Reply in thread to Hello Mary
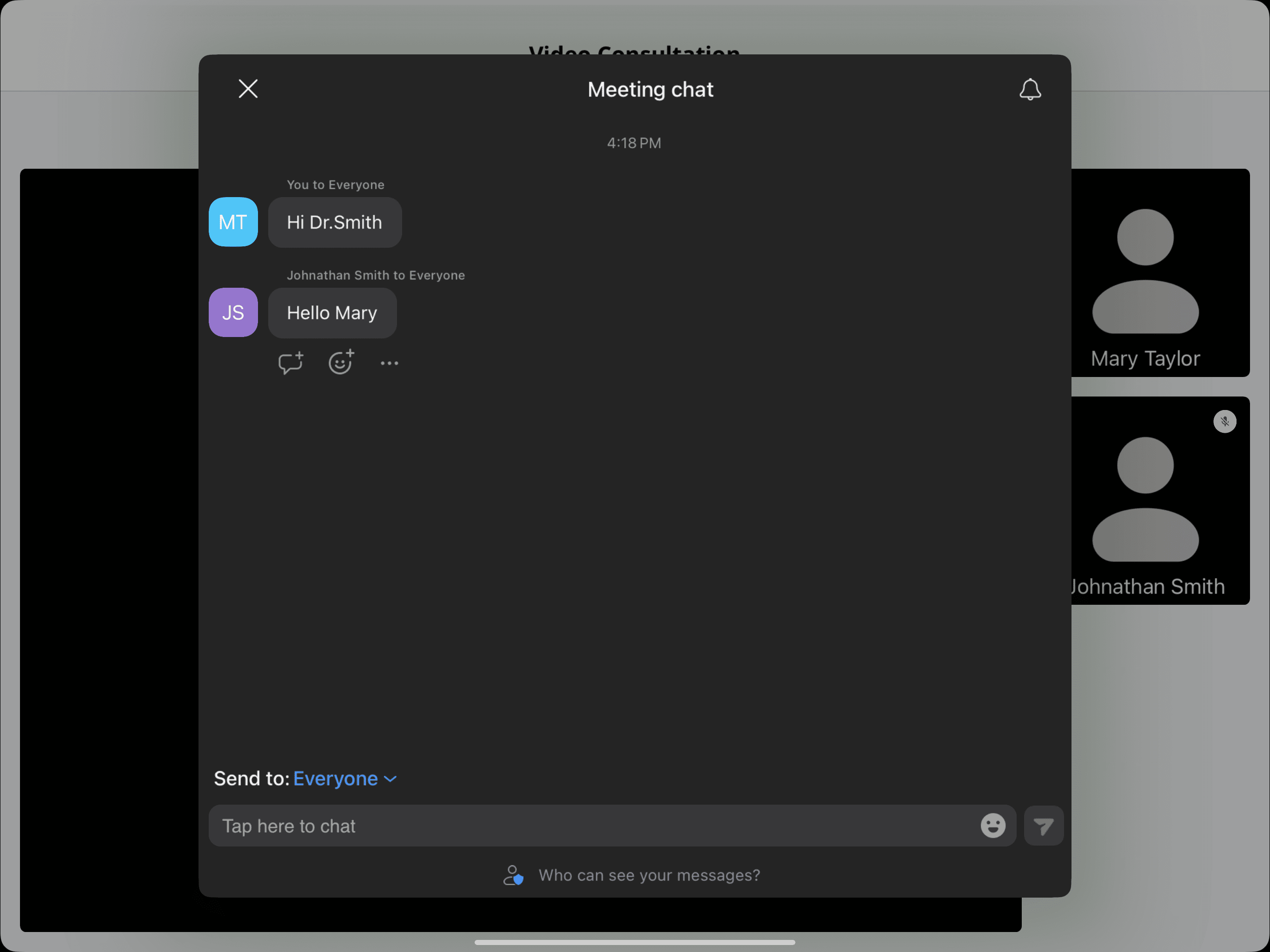This screenshot has height=952, width=1270. click(x=290, y=363)
